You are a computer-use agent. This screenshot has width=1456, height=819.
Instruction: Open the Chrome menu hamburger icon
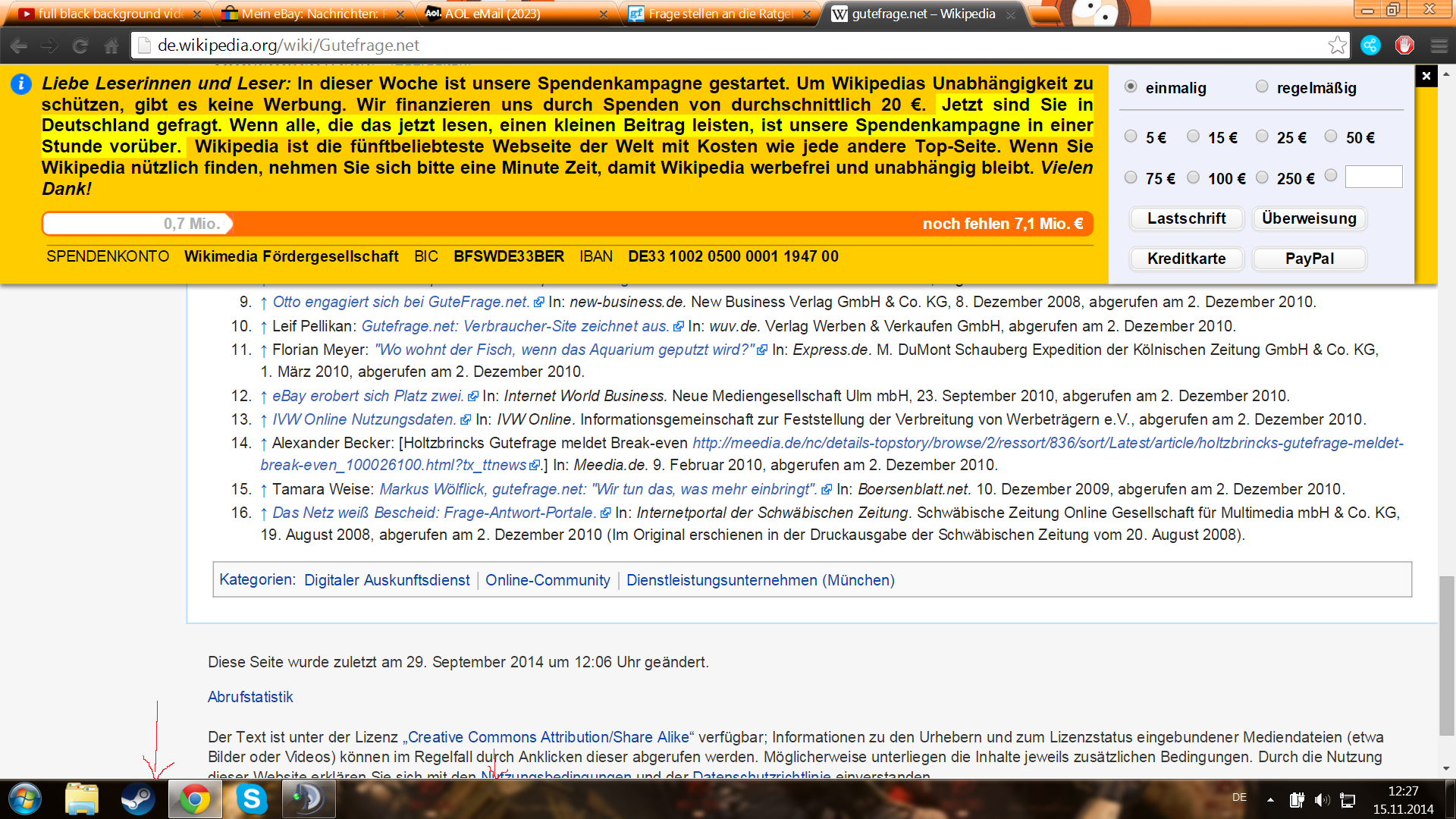(1439, 45)
